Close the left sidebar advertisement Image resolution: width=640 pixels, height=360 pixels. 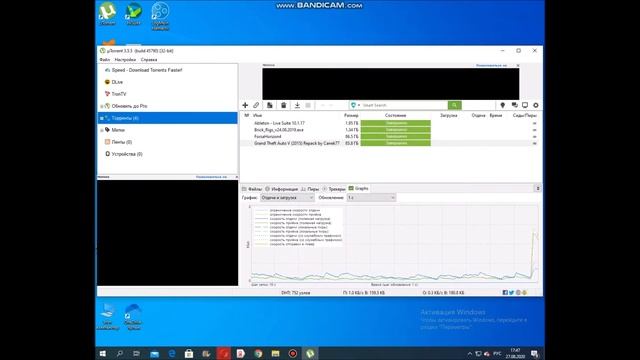point(236,177)
